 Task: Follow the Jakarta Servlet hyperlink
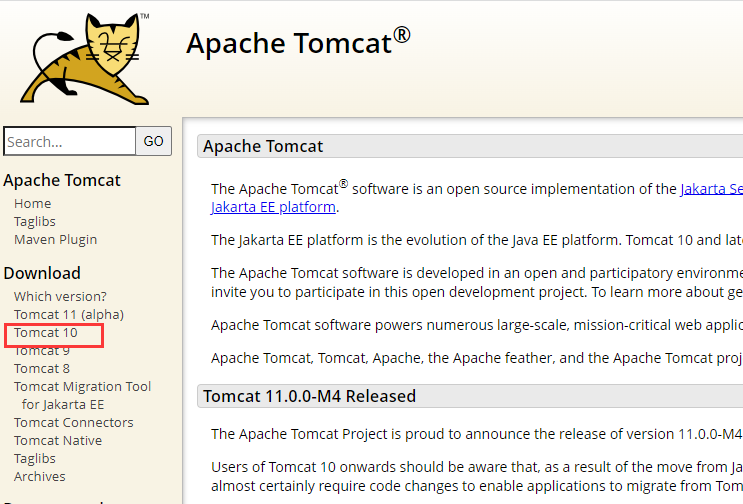tap(712, 189)
